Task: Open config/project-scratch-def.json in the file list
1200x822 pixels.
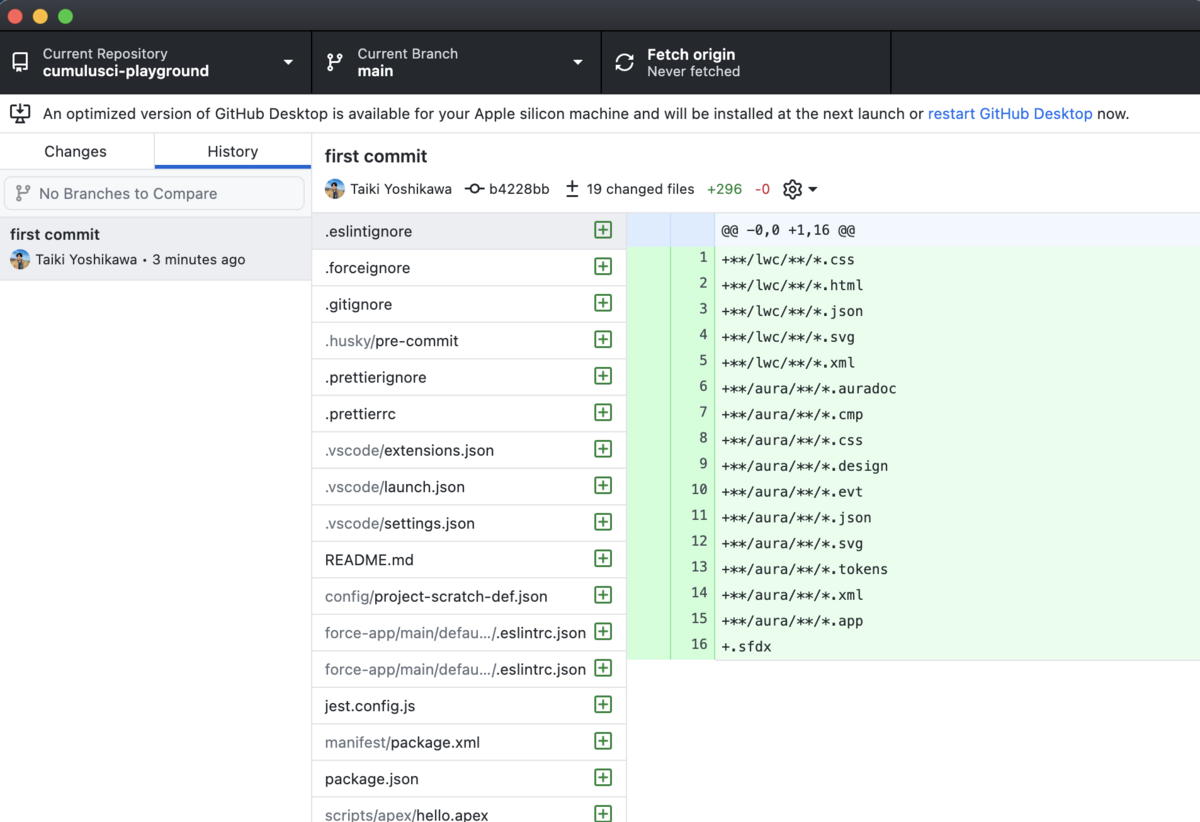Action: tap(436, 596)
